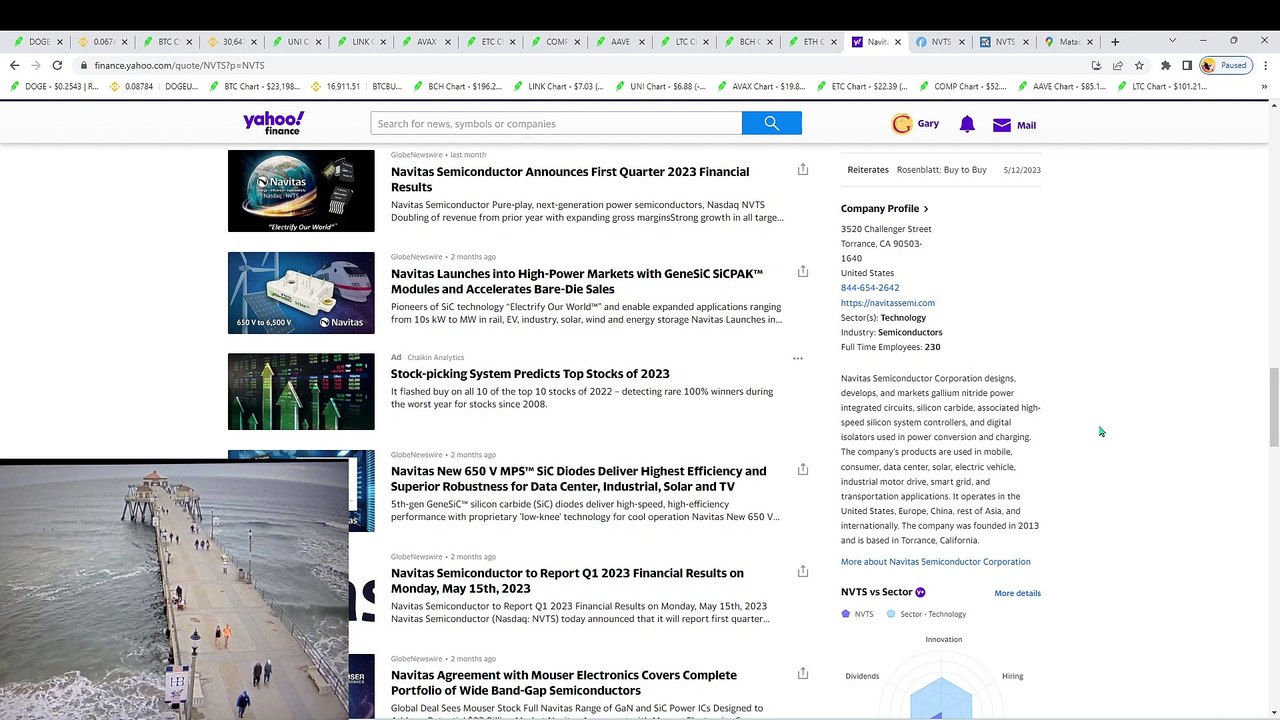Image resolution: width=1280 pixels, height=720 pixels.
Task: Open Navitas 650 V MPS SiC Diodes headline
Action: point(578,479)
